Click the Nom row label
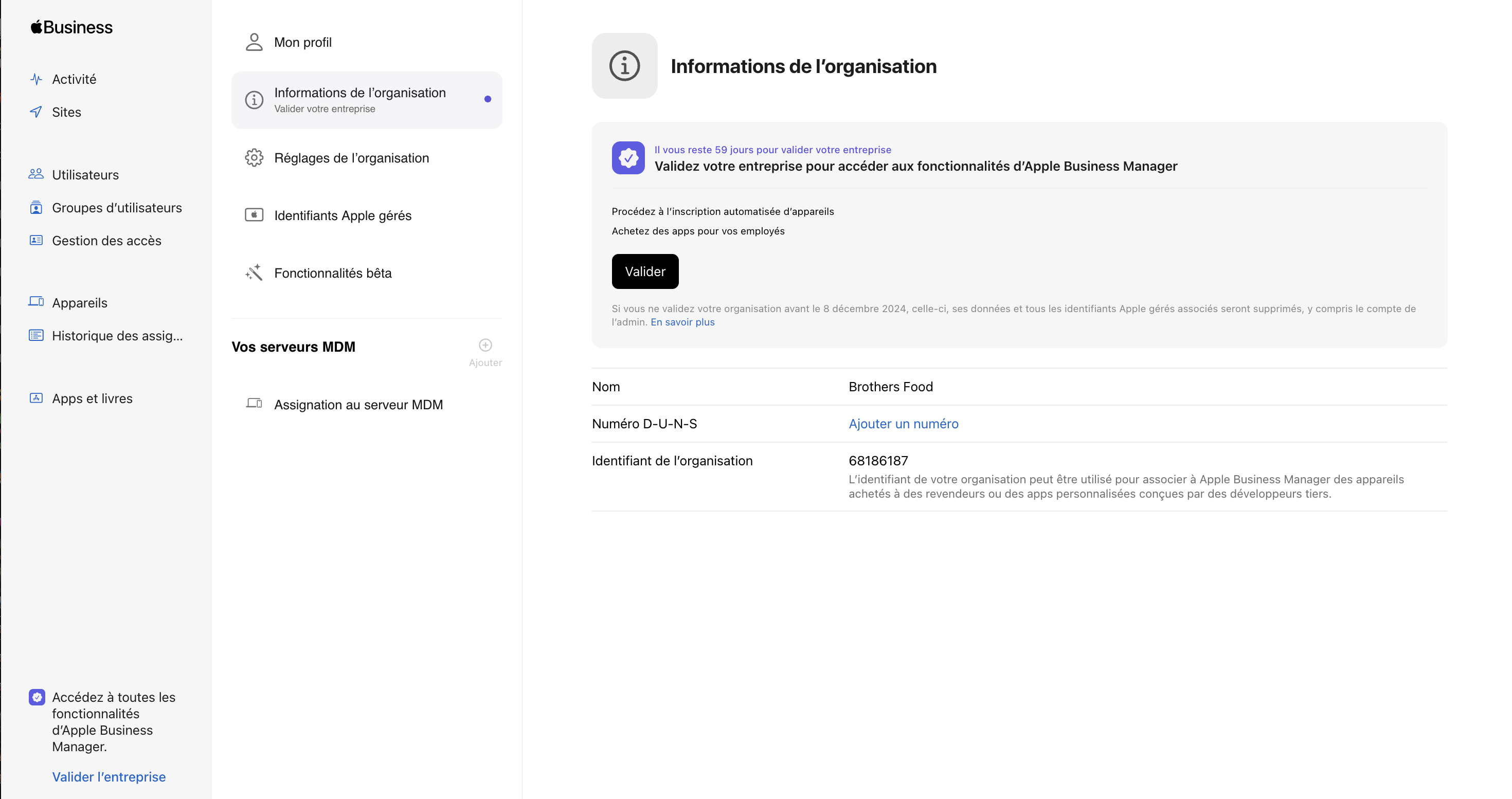Screen dimensions: 1512x799 [606, 387]
